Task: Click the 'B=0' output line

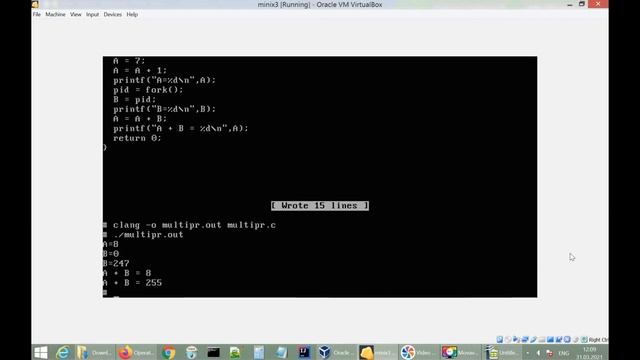Action: click(111, 254)
